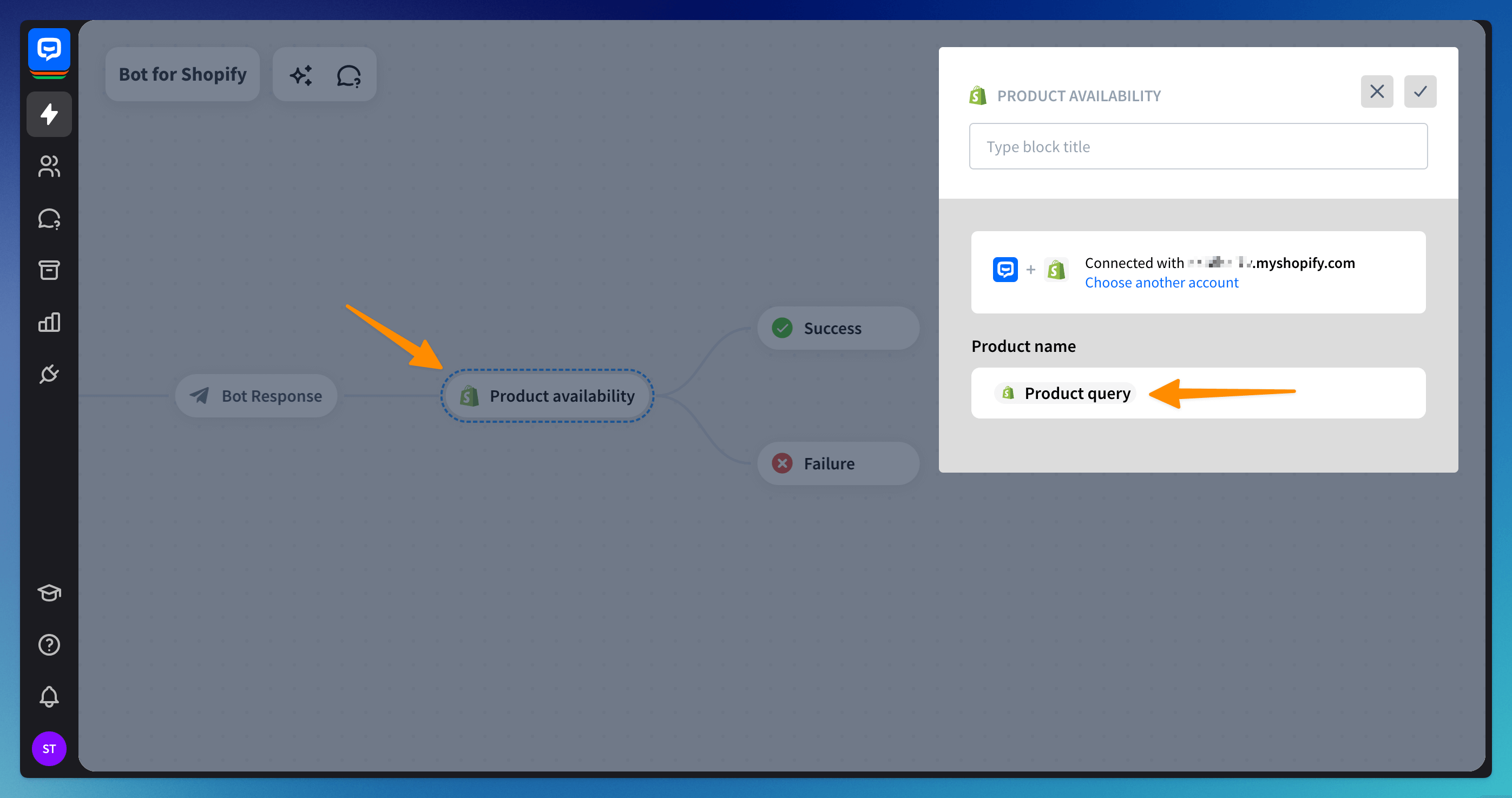Viewport: 1512px width, 798px height.
Task: Click Choose another account link
Action: 1161,283
